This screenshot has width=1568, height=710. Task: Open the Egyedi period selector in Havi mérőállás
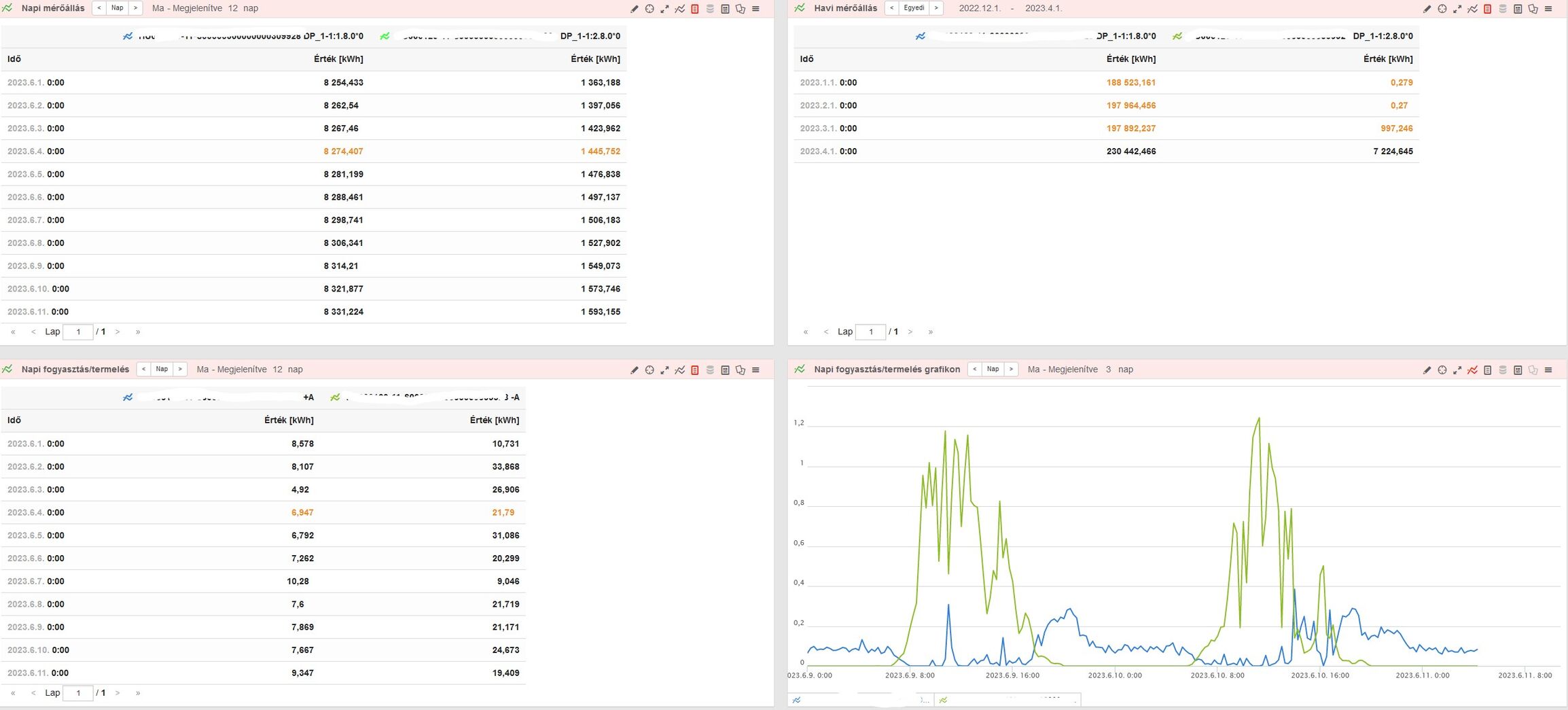click(914, 8)
